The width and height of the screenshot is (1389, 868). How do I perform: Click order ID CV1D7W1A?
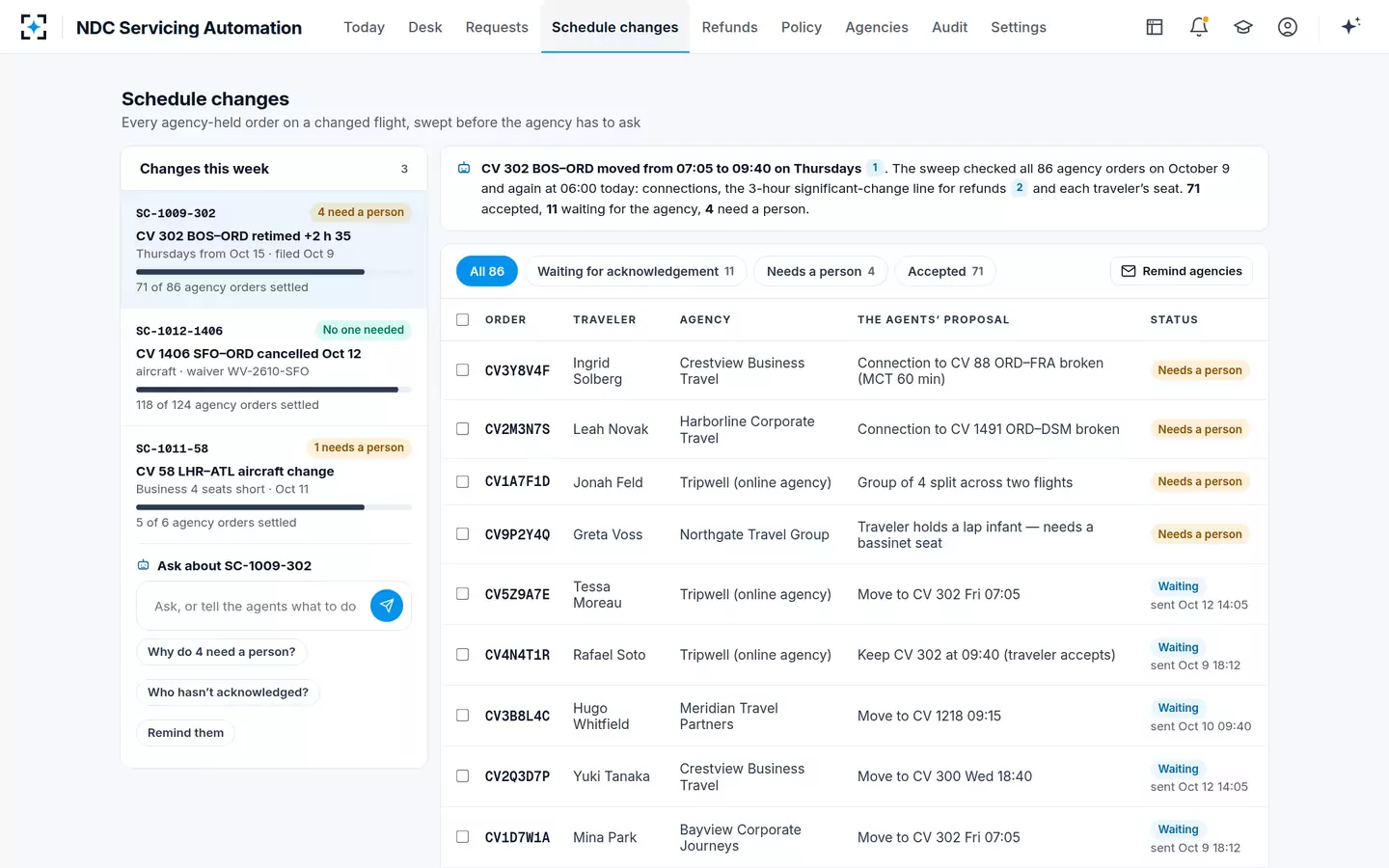pos(517,838)
